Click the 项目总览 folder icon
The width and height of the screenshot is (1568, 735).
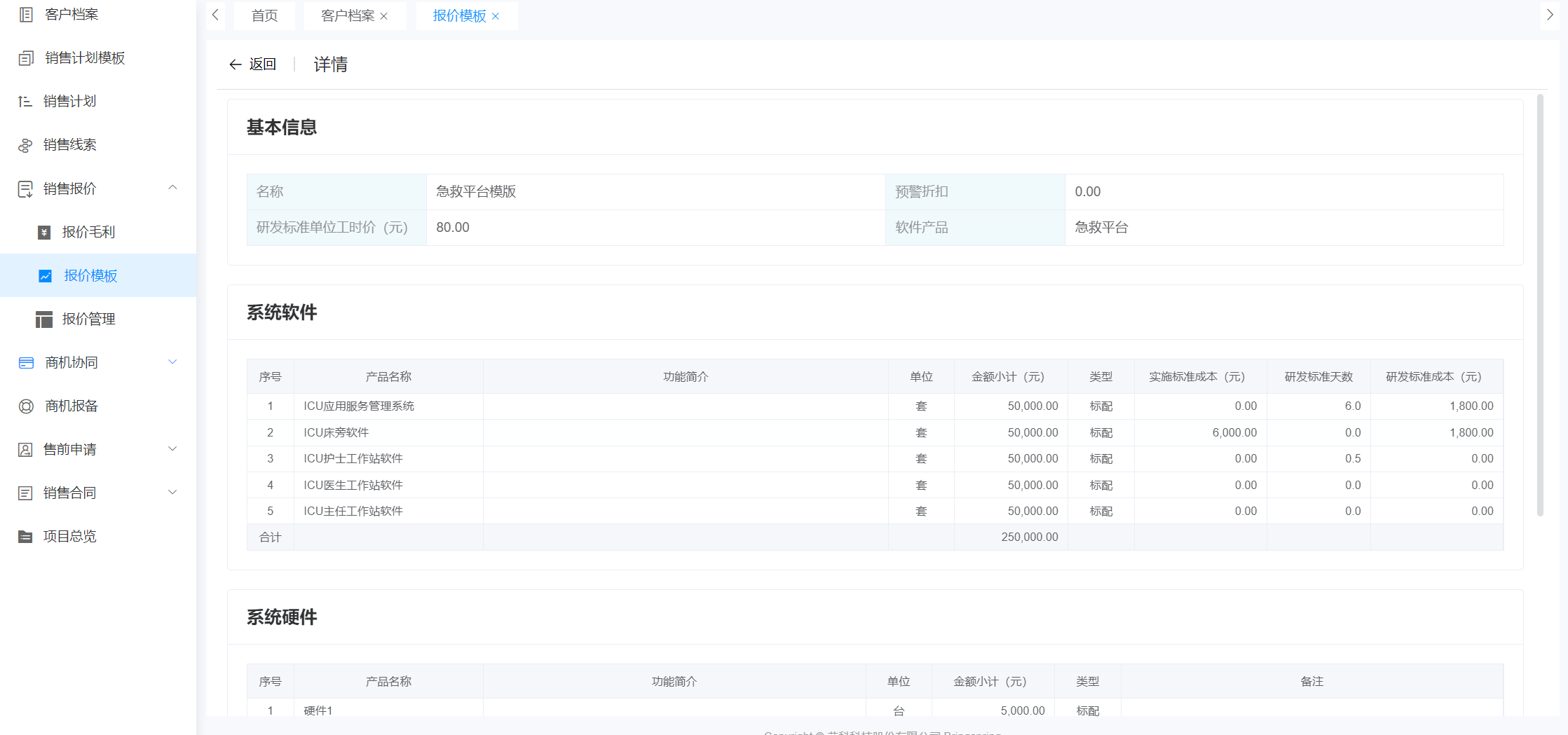tap(25, 537)
